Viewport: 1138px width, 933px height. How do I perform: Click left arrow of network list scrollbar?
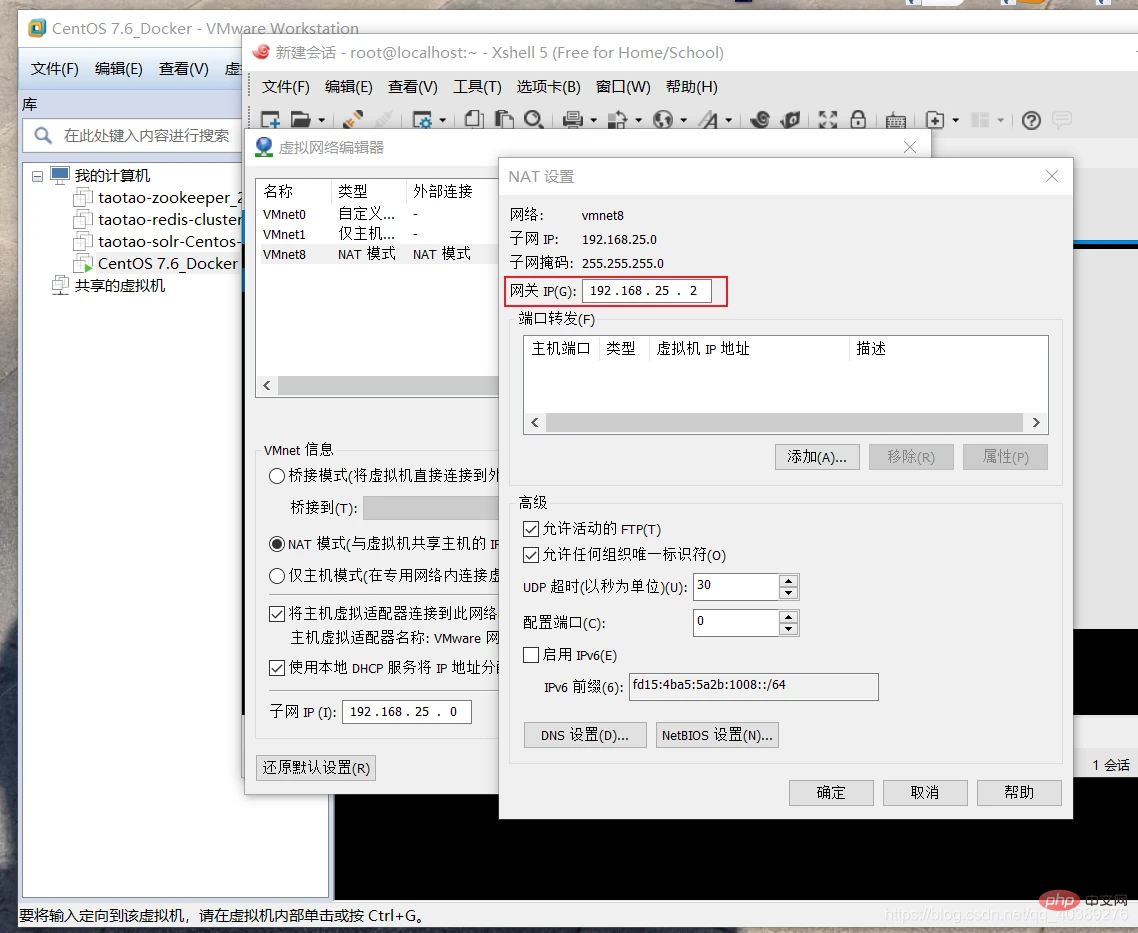coord(267,385)
